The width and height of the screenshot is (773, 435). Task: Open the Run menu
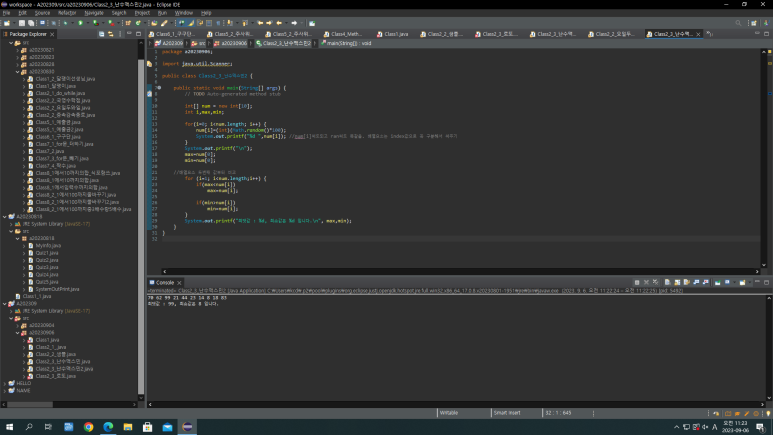[162, 13]
